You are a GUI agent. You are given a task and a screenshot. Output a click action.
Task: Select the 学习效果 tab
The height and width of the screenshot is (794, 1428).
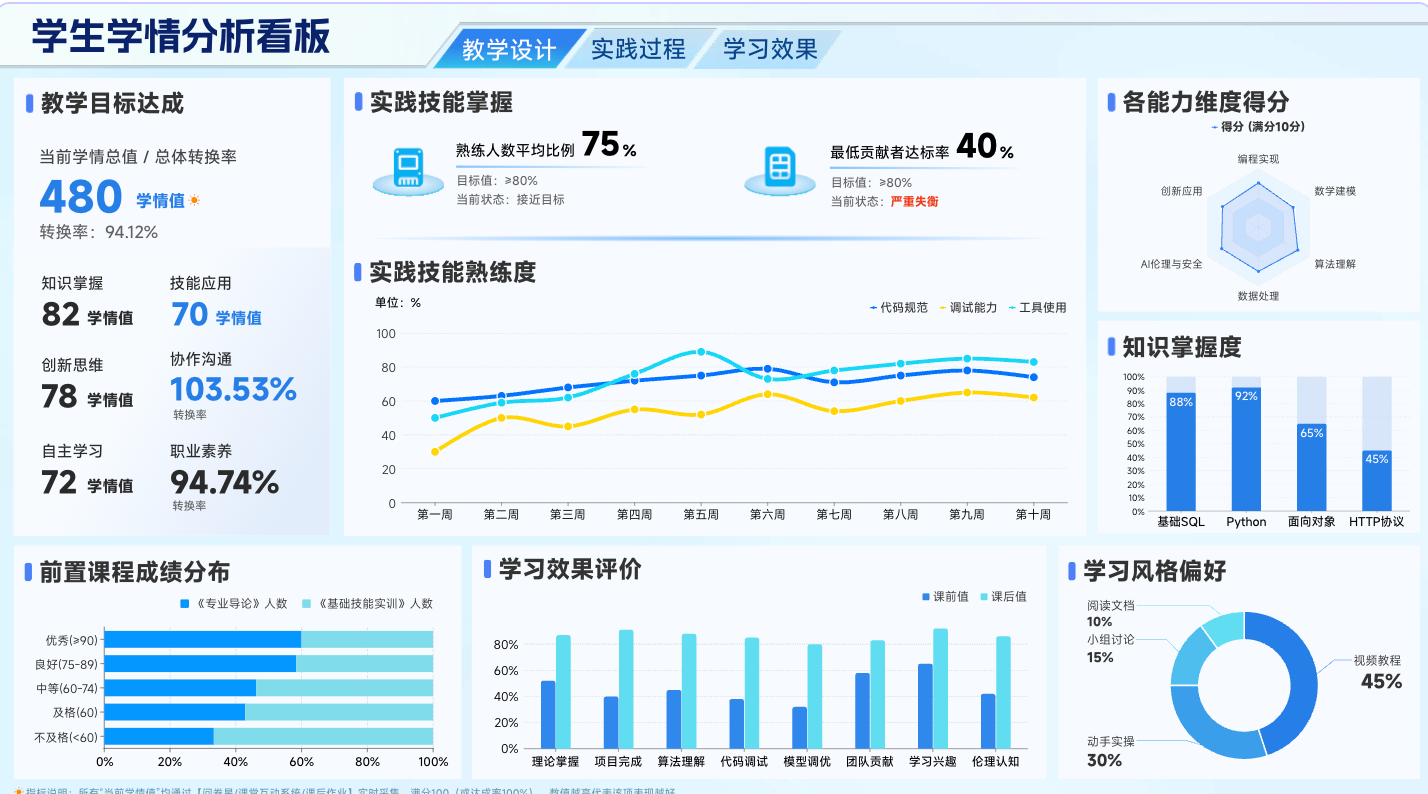(770, 49)
